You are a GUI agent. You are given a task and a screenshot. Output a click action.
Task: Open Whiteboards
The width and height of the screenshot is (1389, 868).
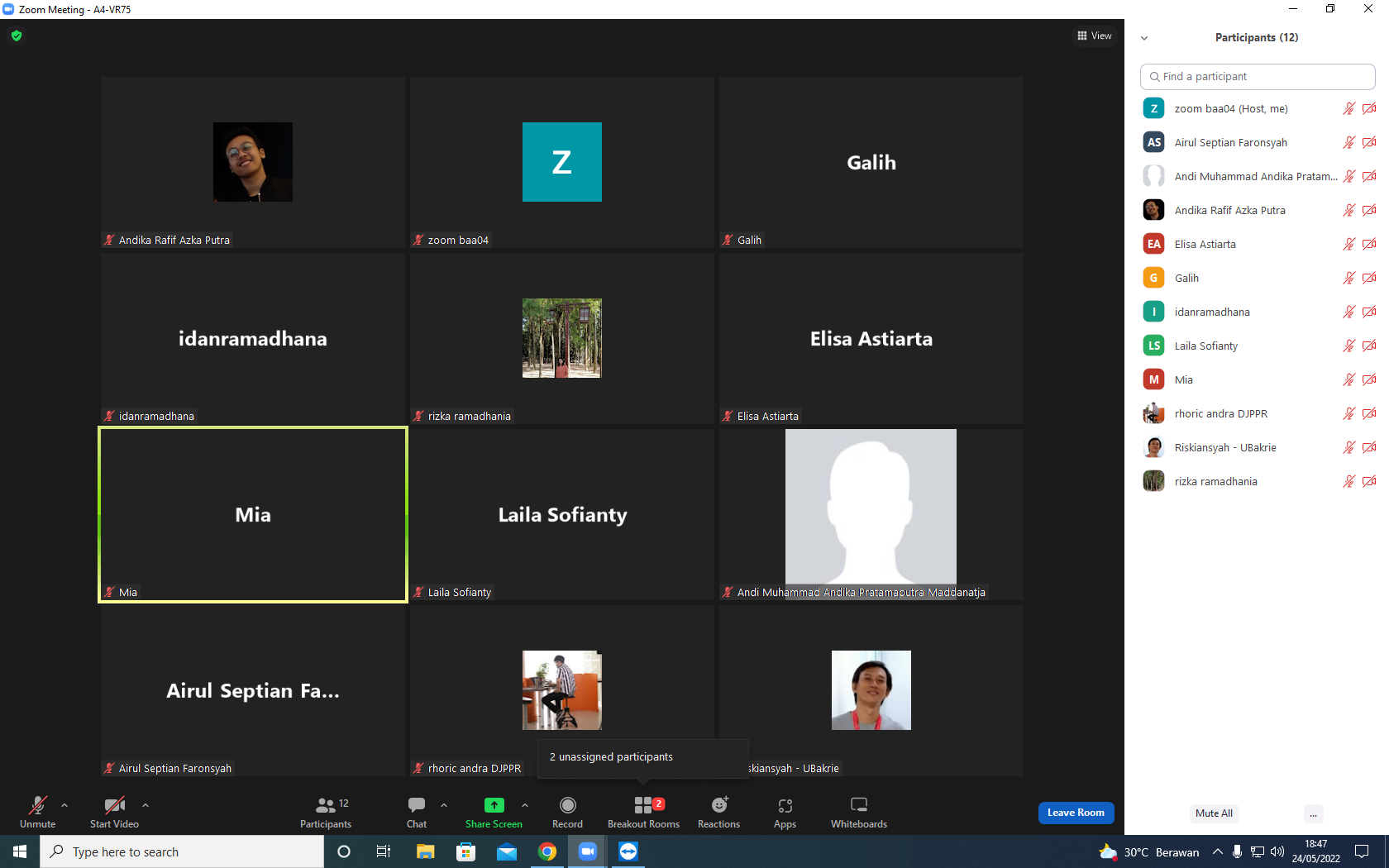(859, 812)
